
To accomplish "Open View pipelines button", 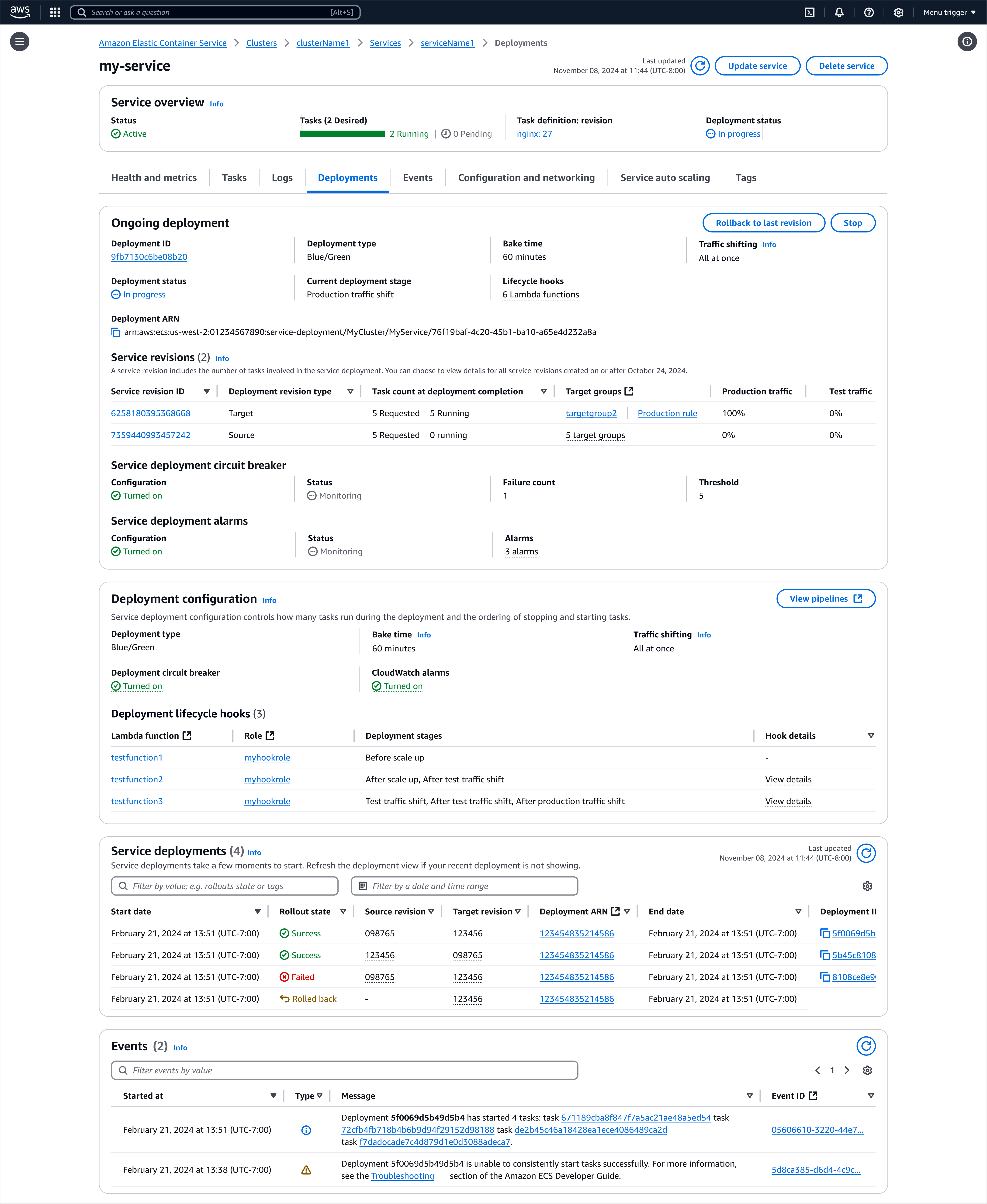I will click(x=826, y=599).
